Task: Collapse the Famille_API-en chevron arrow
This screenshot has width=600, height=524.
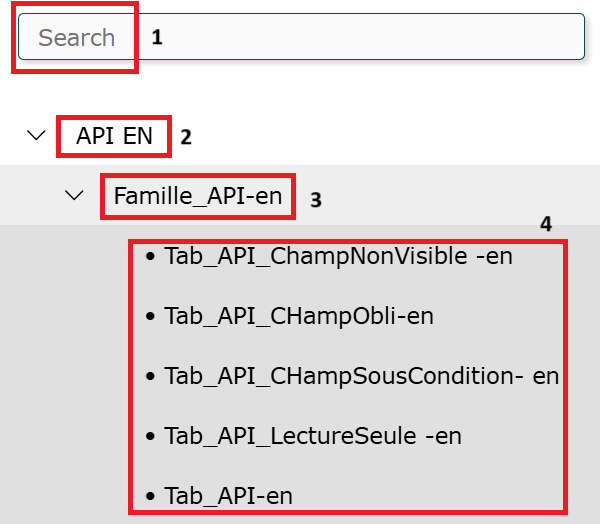Action: (74, 195)
